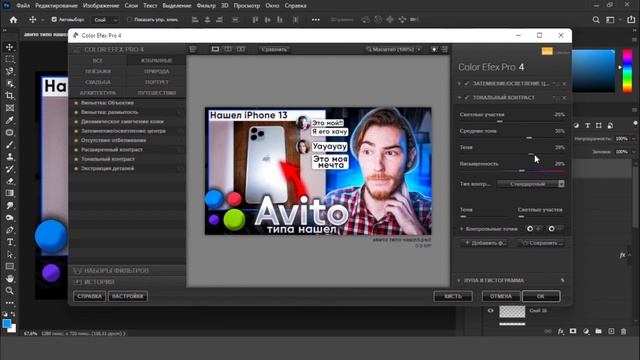Select the Lasso tool
The width and height of the screenshot is (640, 360).
pyautogui.click(x=9, y=71)
